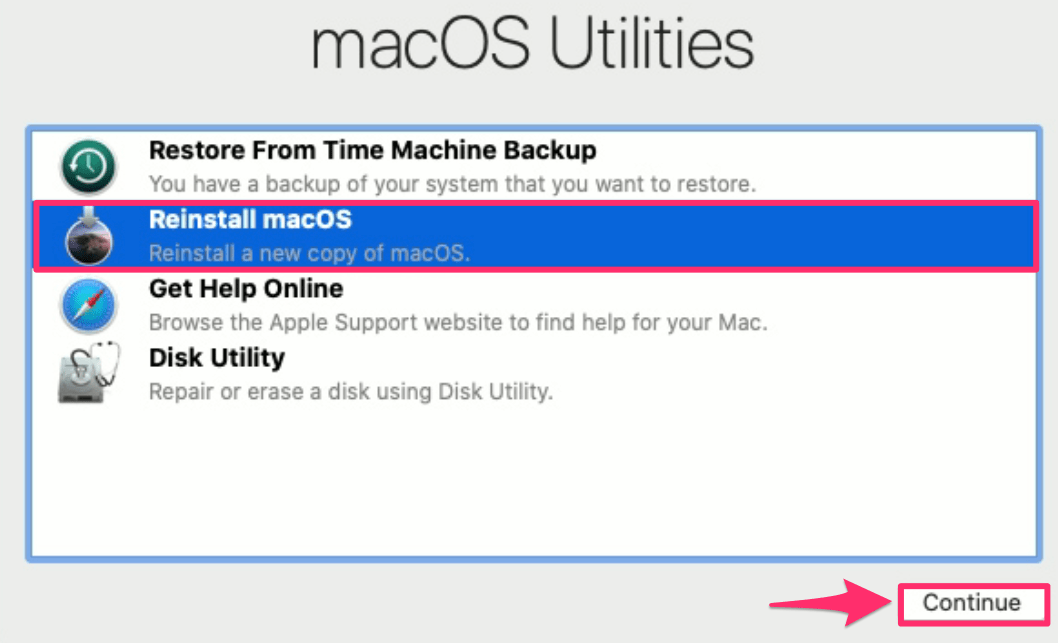The image size is (1058, 643).
Task: Click the pink arrow pointing to Continue
Action: tap(831, 603)
